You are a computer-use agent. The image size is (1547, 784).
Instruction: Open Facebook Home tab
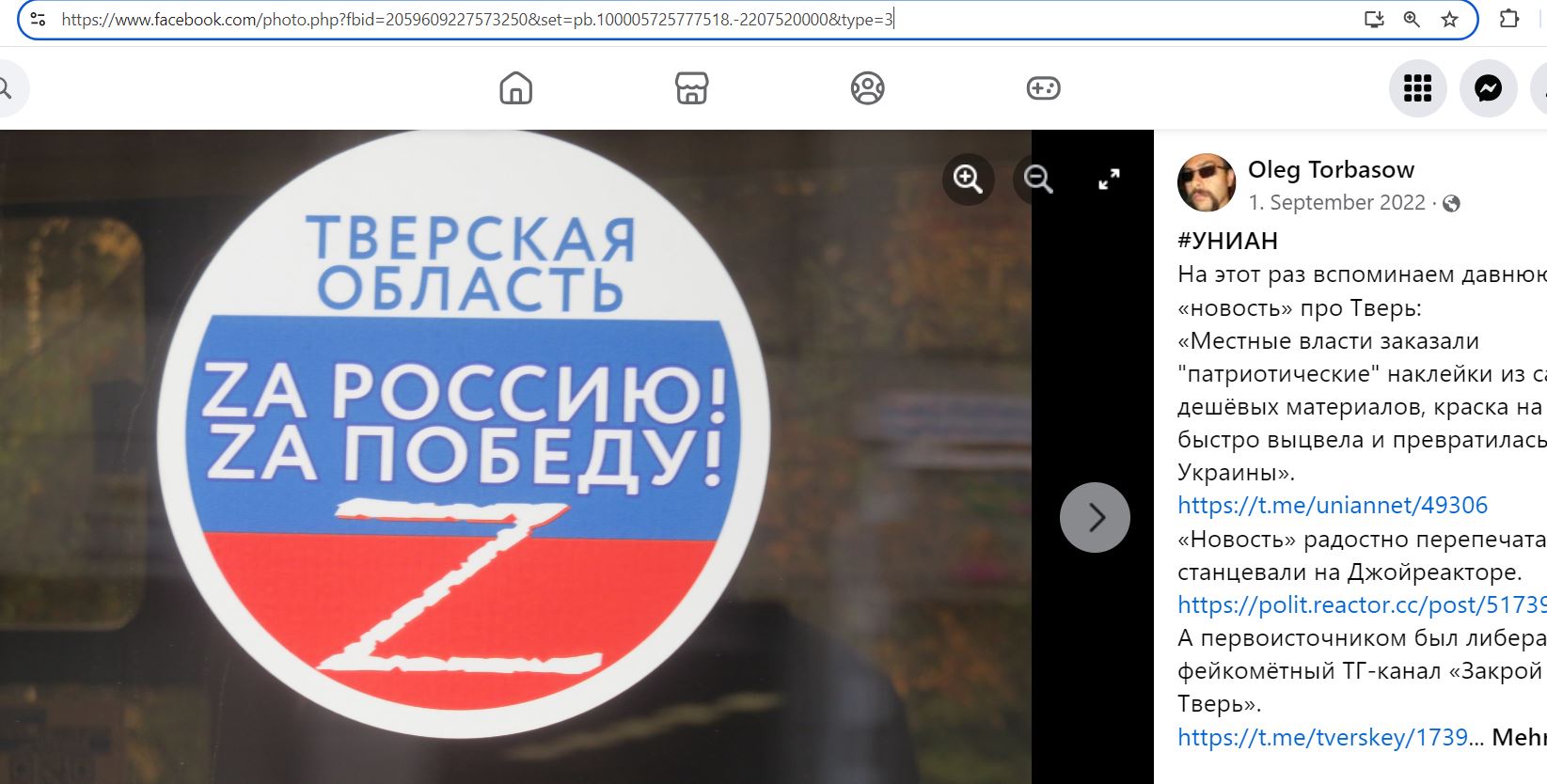pyautogui.click(x=515, y=88)
